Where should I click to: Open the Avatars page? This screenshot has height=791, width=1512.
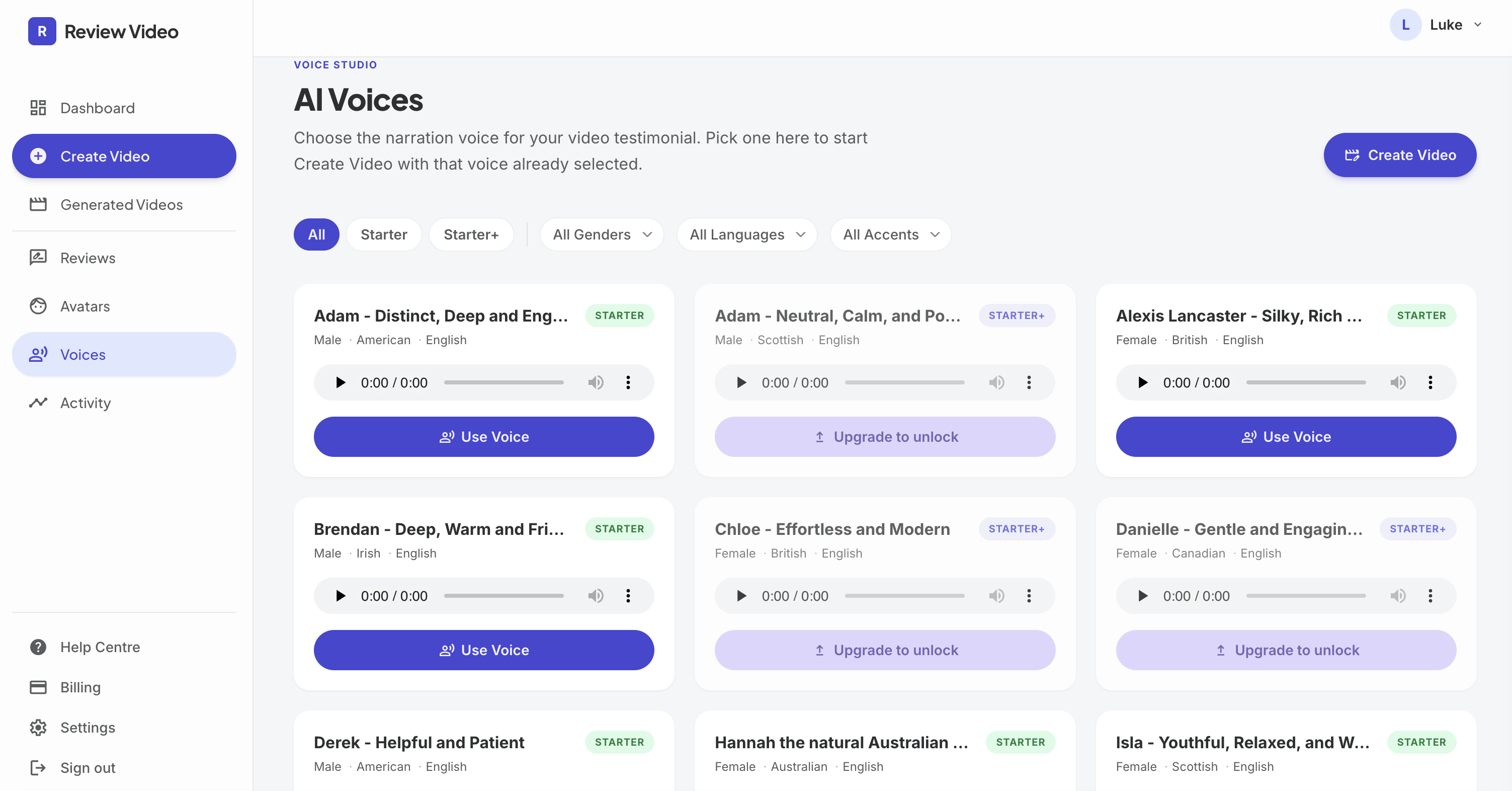pyautogui.click(x=124, y=306)
